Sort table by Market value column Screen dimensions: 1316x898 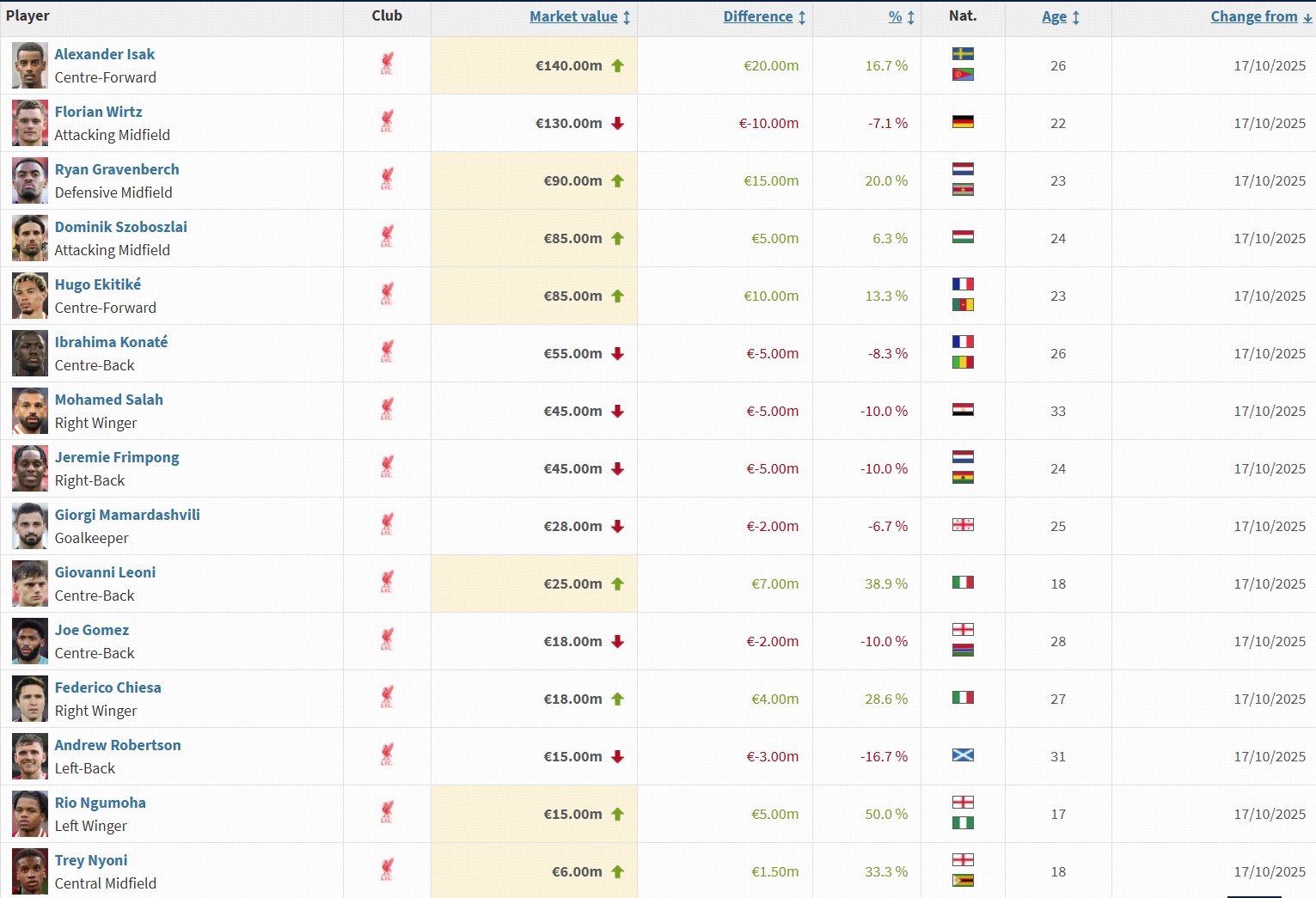point(573,16)
